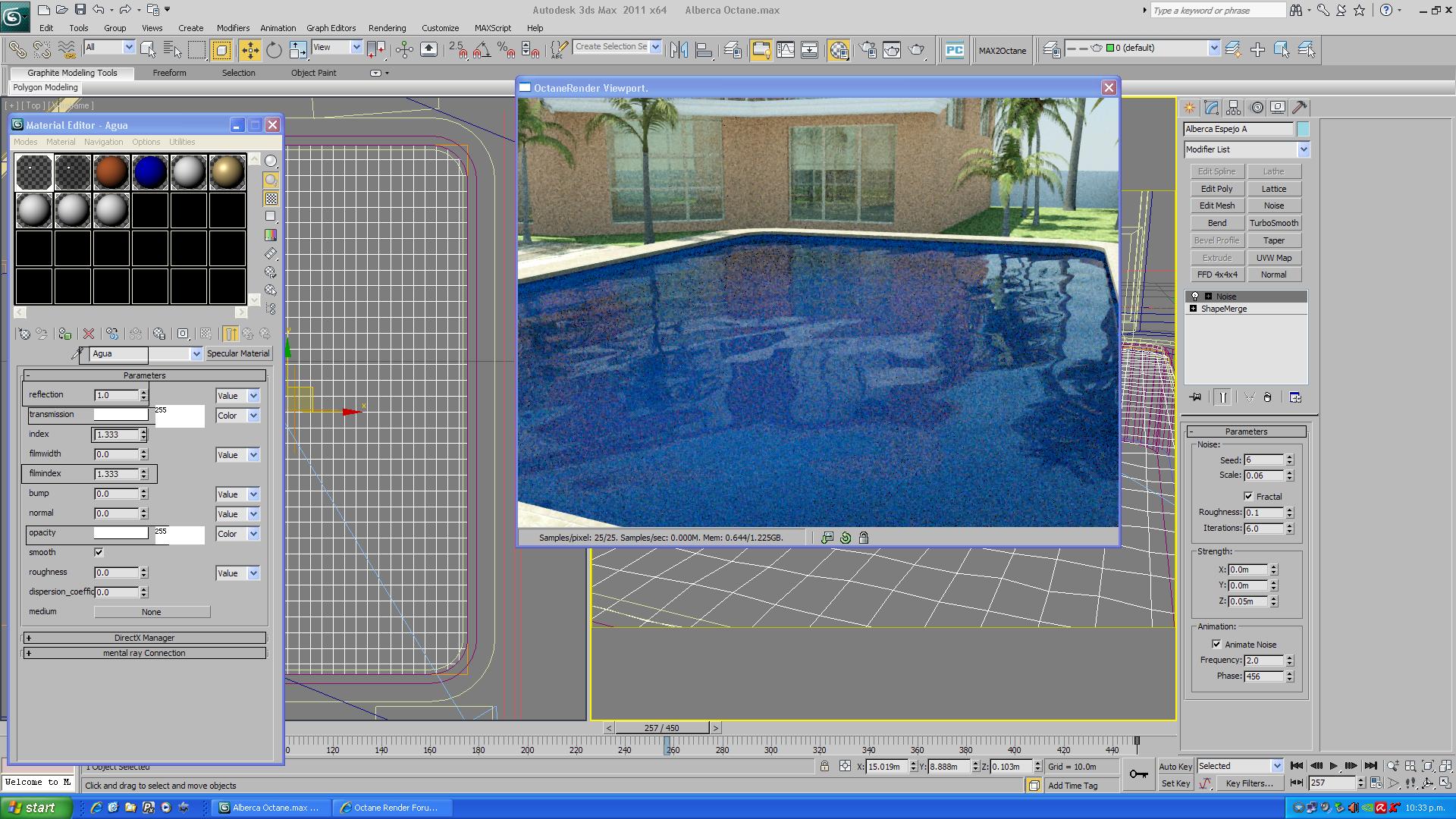Open the Modifier List dropdown
The width and height of the screenshot is (1456, 819).
click(x=1303, y=149)
